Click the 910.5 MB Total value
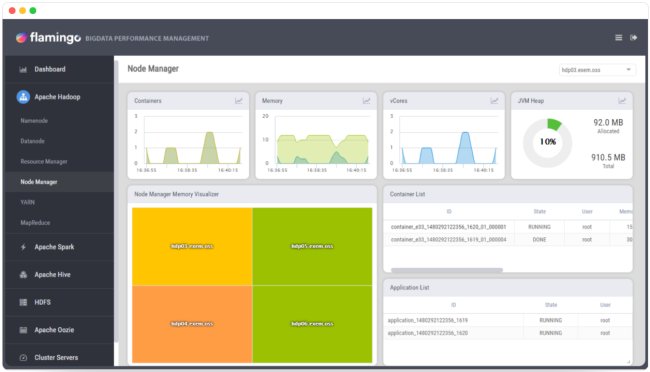650x372 pixels. [608, 158]
